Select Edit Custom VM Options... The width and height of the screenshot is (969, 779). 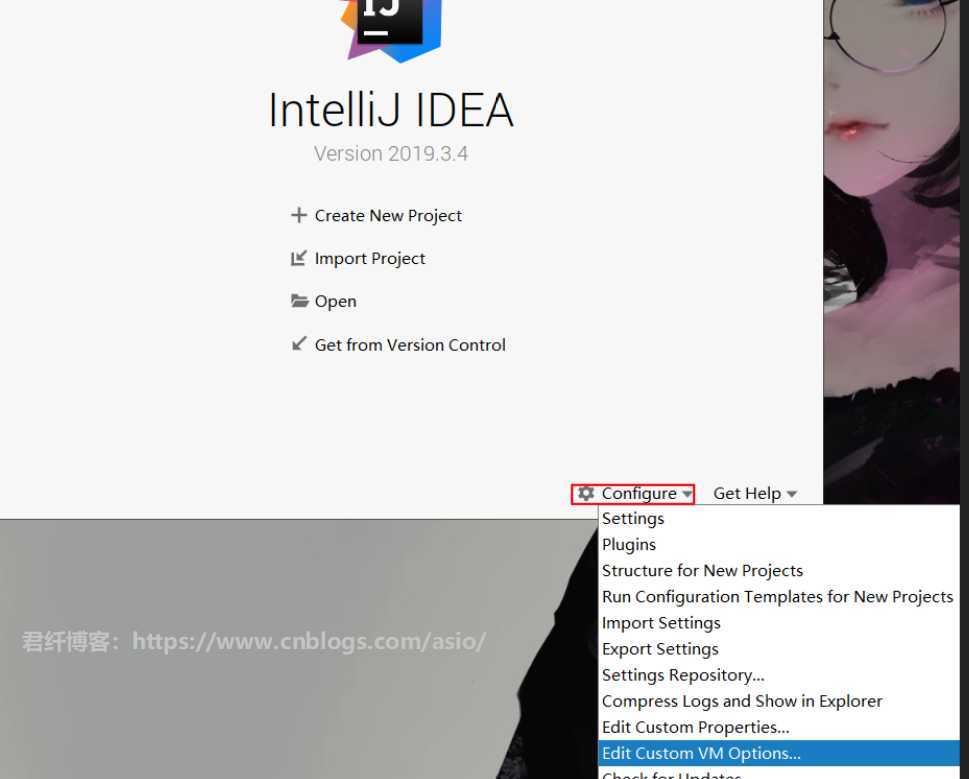point(779,753)
